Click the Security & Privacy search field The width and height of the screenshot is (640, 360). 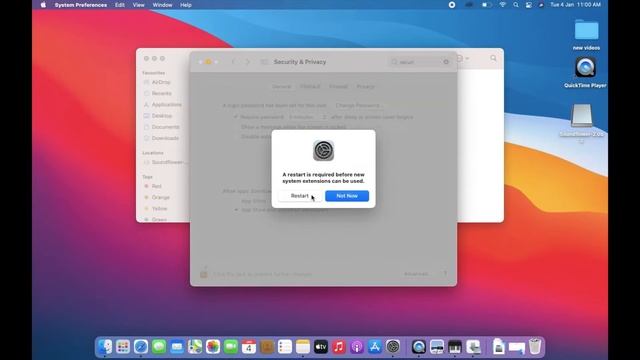420,62
